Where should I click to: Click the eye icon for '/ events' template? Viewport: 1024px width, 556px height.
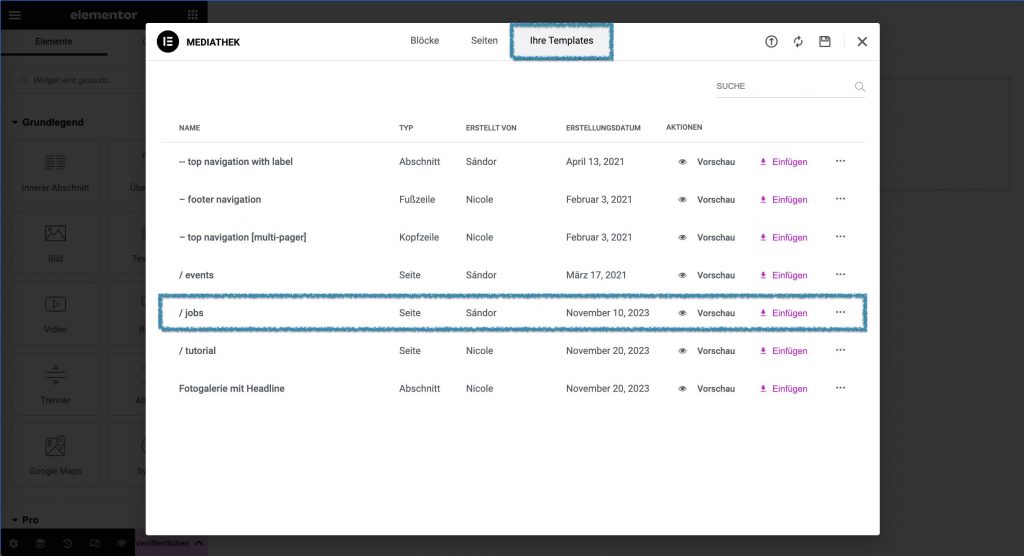683,275
